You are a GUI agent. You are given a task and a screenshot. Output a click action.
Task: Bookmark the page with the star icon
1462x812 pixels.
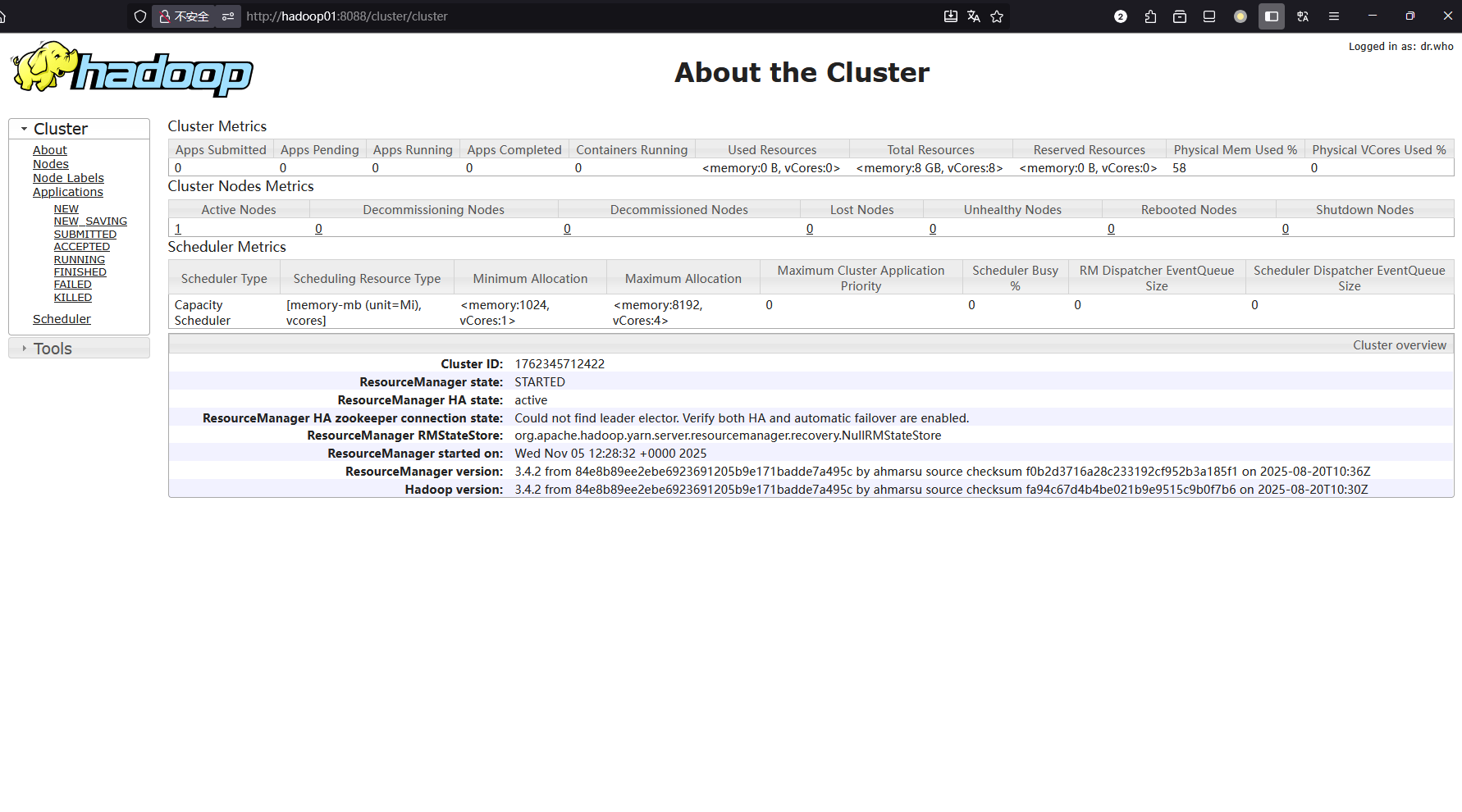pos(996,16)
